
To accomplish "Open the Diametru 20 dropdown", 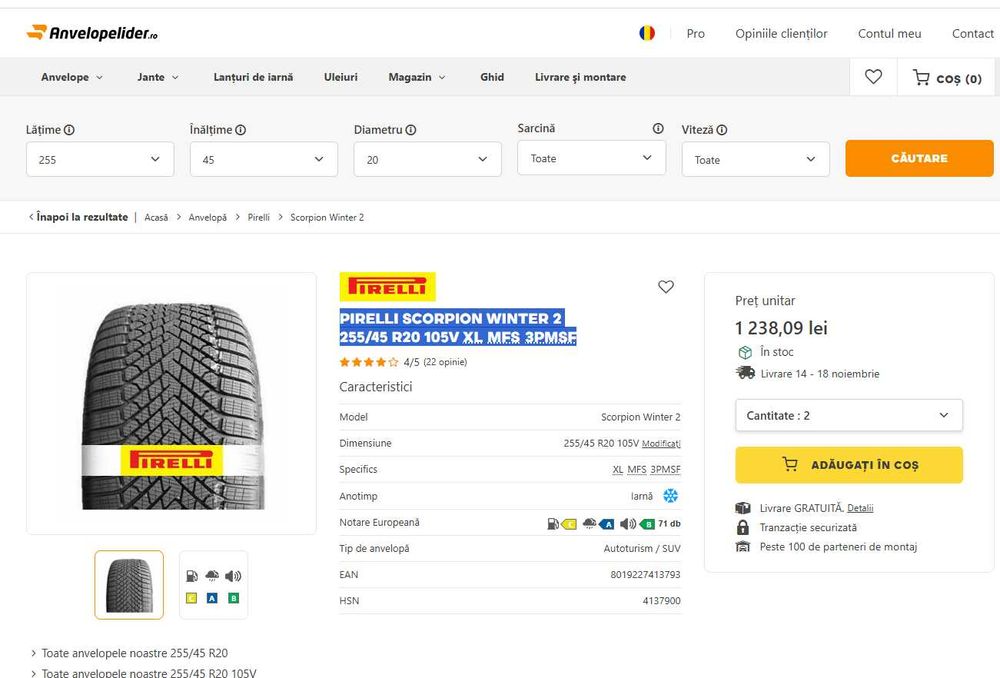I will coord(427,159).
